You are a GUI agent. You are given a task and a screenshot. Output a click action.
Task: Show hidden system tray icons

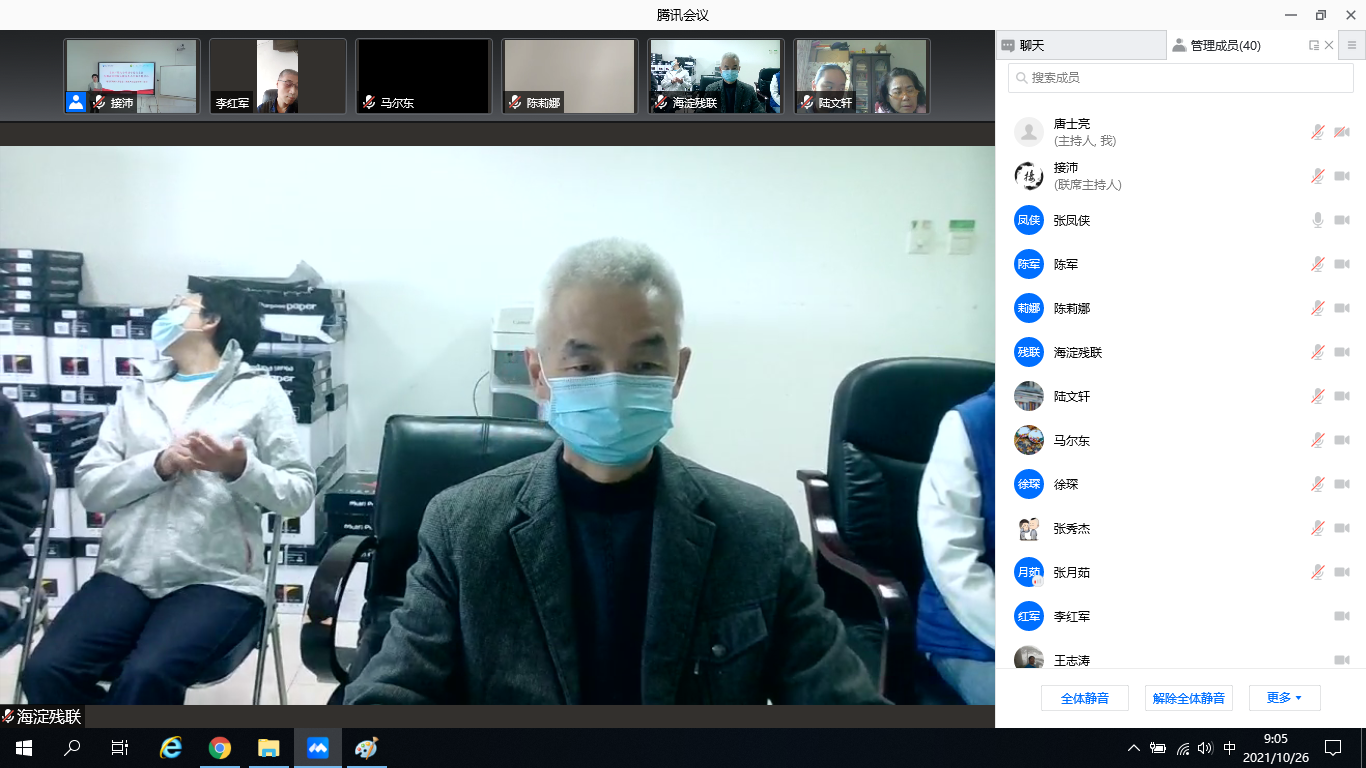pyautogui.click(x=1133, y=748)
